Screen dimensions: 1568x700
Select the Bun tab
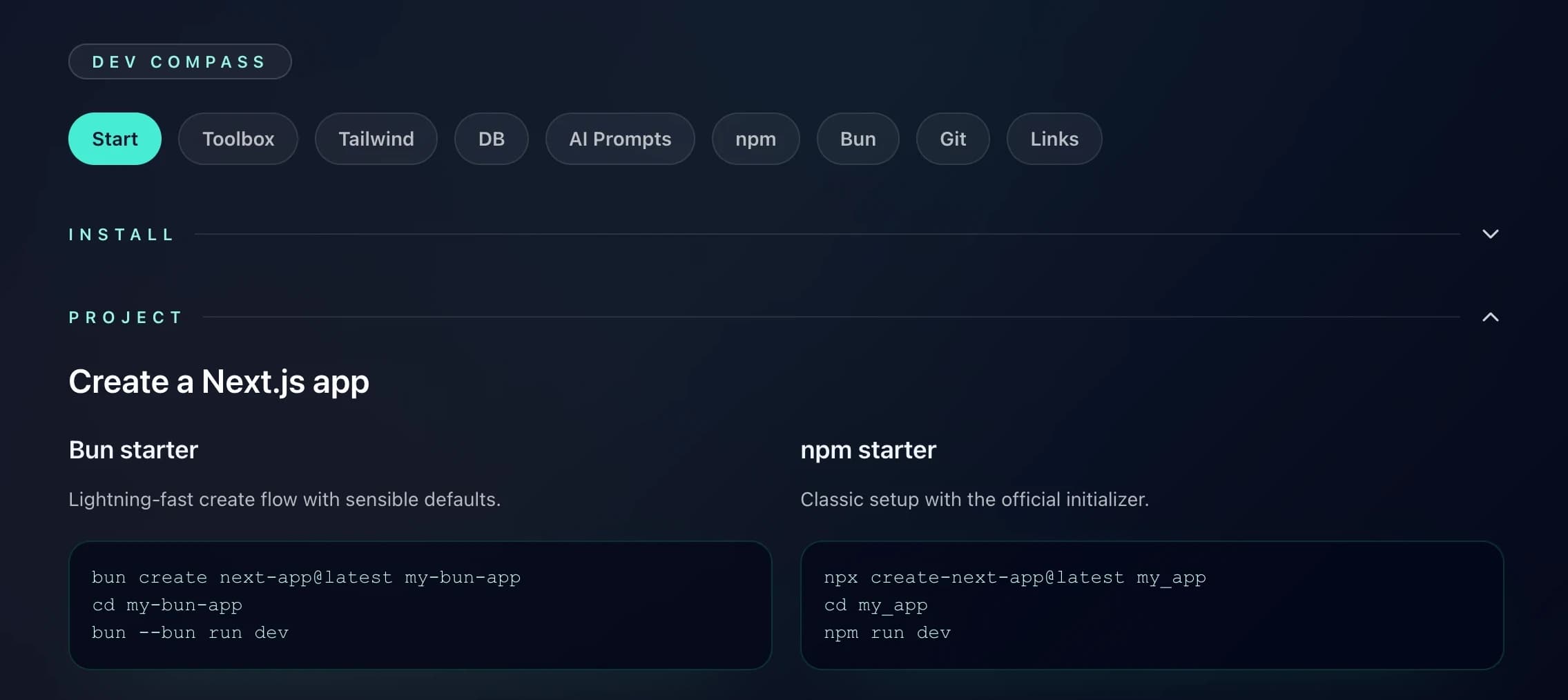point(857,138)
